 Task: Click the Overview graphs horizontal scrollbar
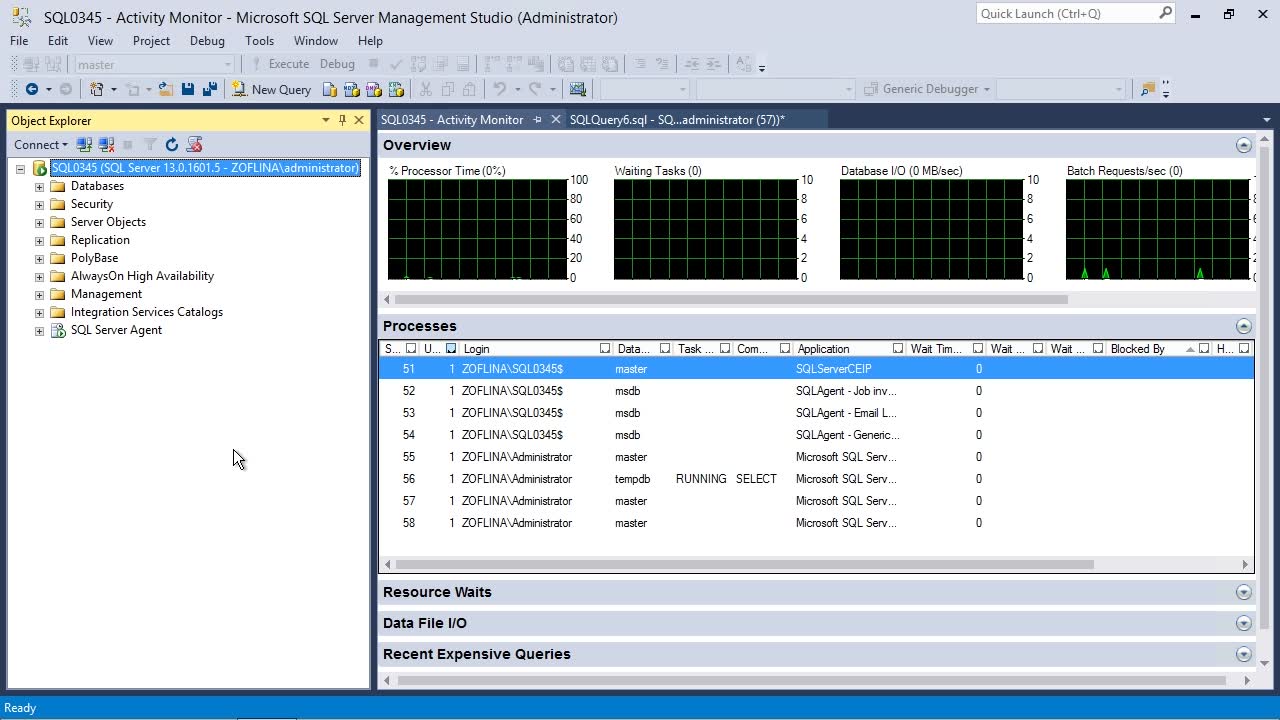731,299
